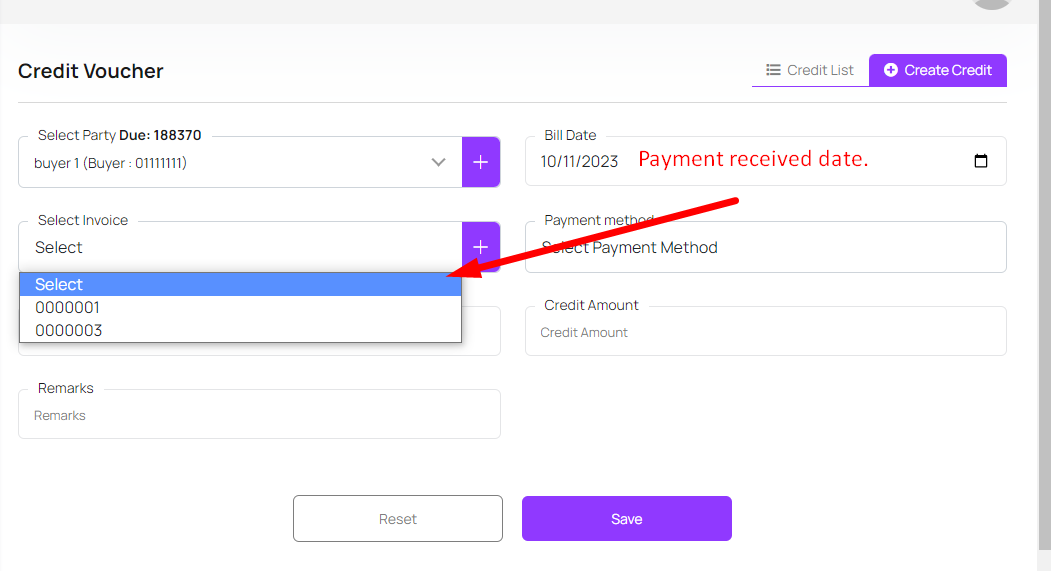Open the Select Invoice dropdown field
Image resolution: width=1051 pixels, height=571 pixels.
point(240,247)
